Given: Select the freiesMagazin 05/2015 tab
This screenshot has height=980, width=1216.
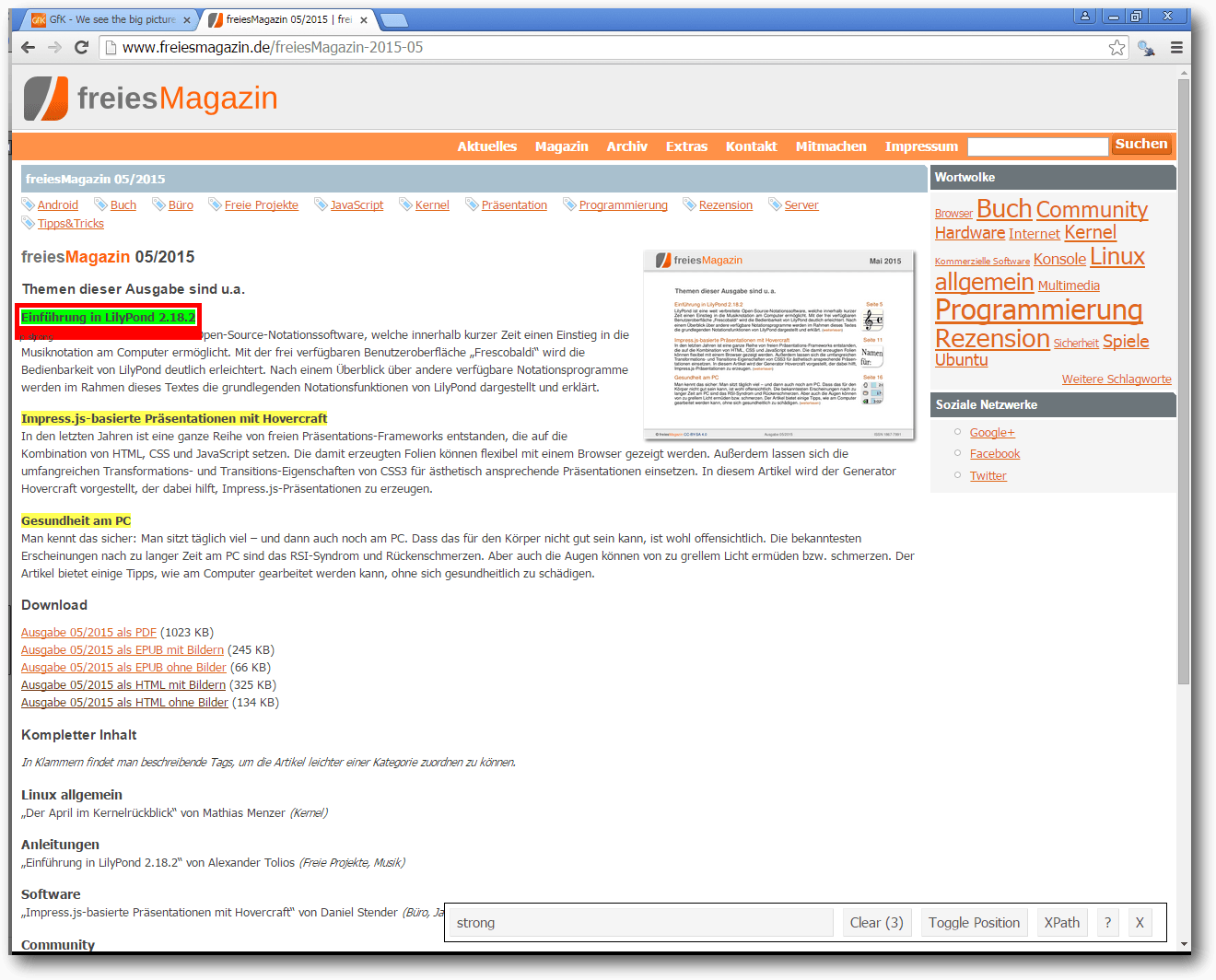Looking at the screenshot, I should point(288,19).
